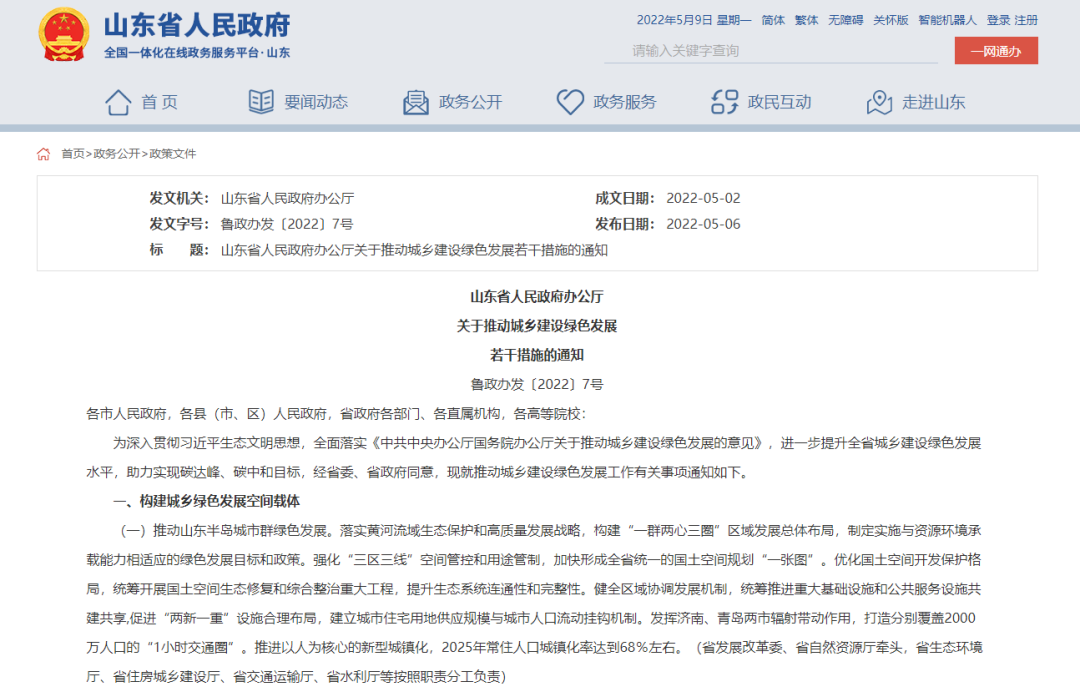Click the centered heading 山东省人民政府办公厅
The height and width of the screenshot is (697, 1080).
pos(537,297)
